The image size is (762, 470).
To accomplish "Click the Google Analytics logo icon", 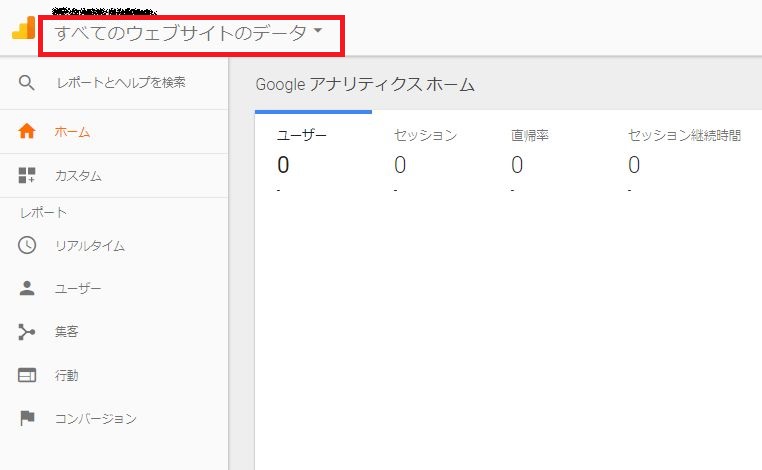I will [x=23, y=28].
